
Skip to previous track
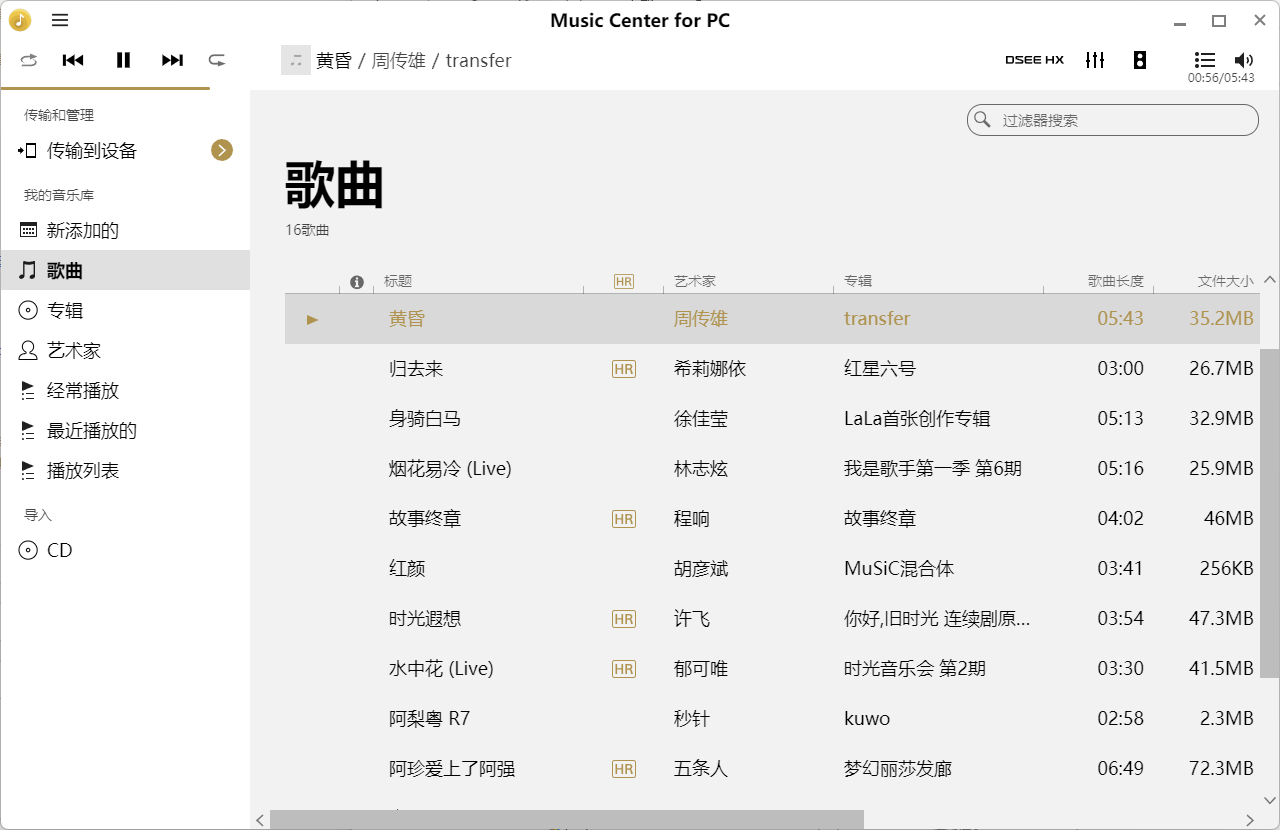pos(73,60)
